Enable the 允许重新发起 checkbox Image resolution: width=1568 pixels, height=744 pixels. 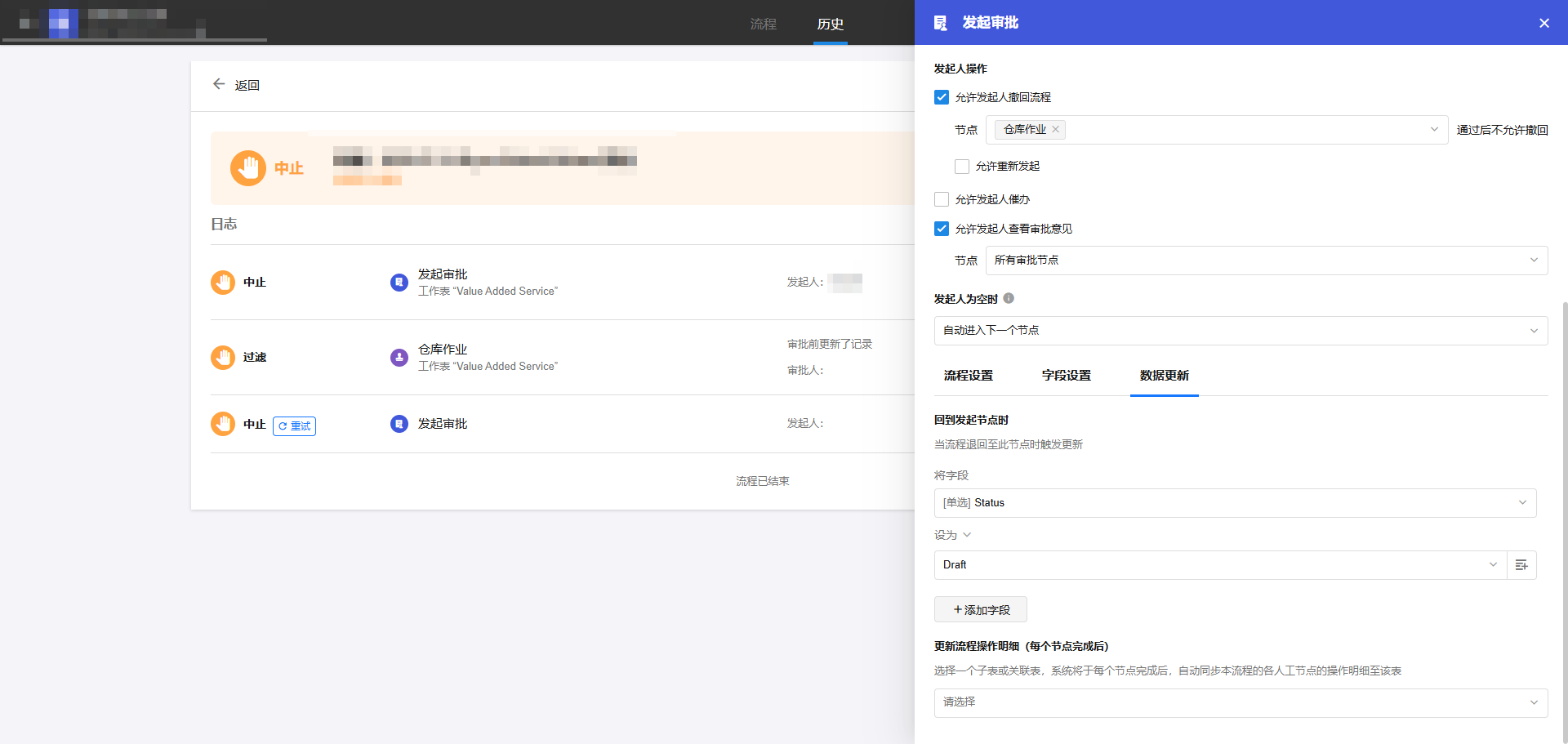point(962,167)
